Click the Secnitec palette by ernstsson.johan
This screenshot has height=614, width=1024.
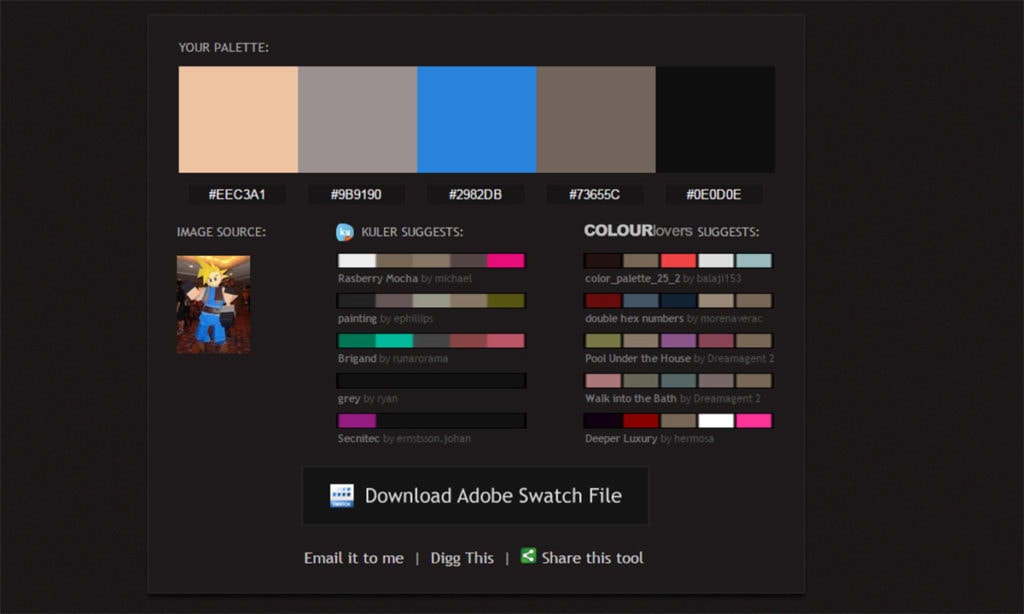point(431,420)
